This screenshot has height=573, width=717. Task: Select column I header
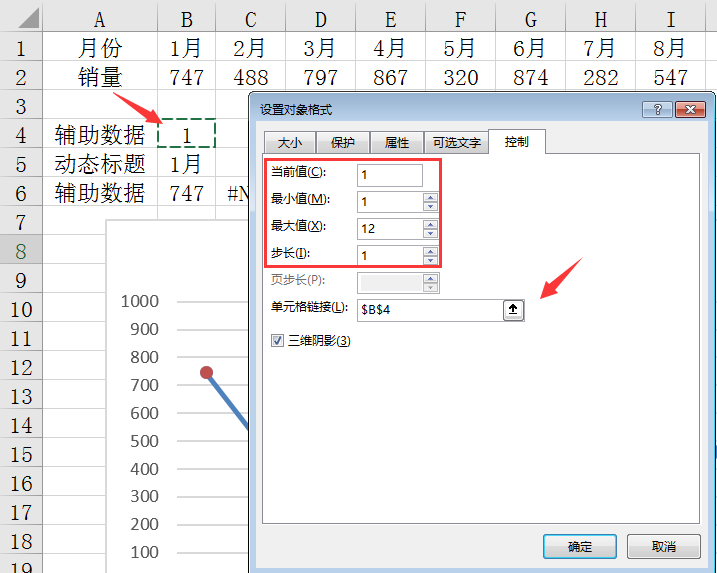point(670,18)
